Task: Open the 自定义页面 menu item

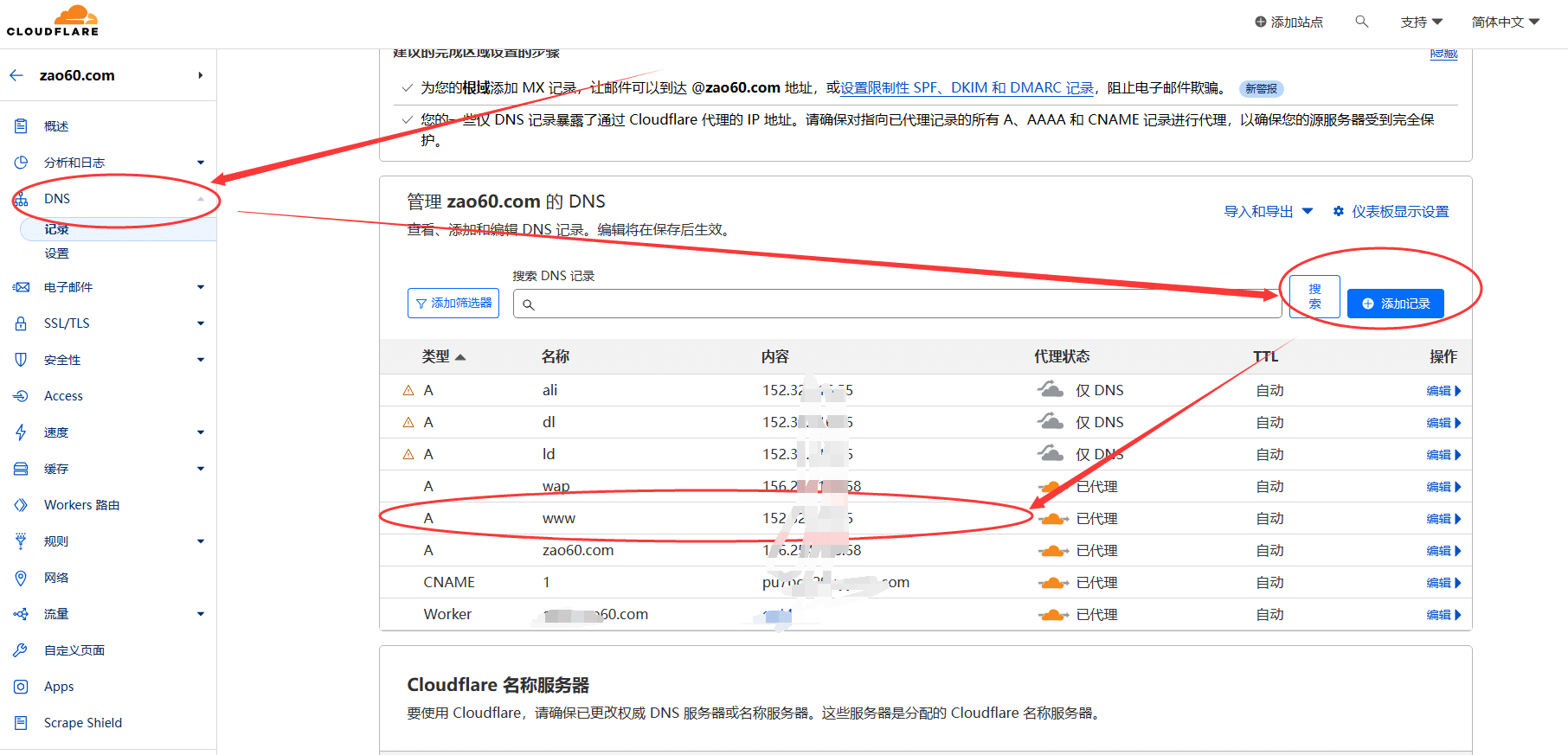Action: (74, 650)
